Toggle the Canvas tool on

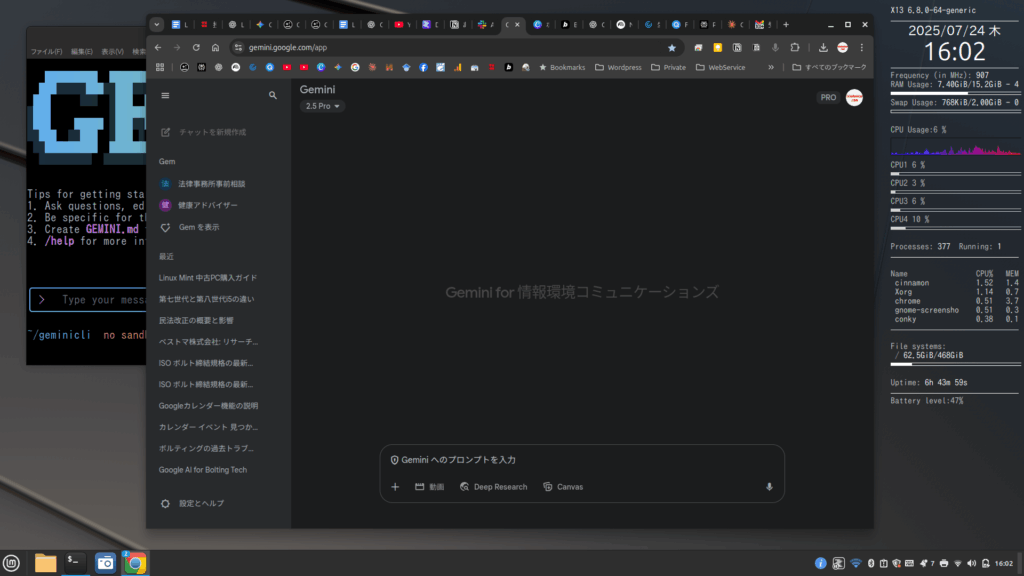tap(563, 487)
